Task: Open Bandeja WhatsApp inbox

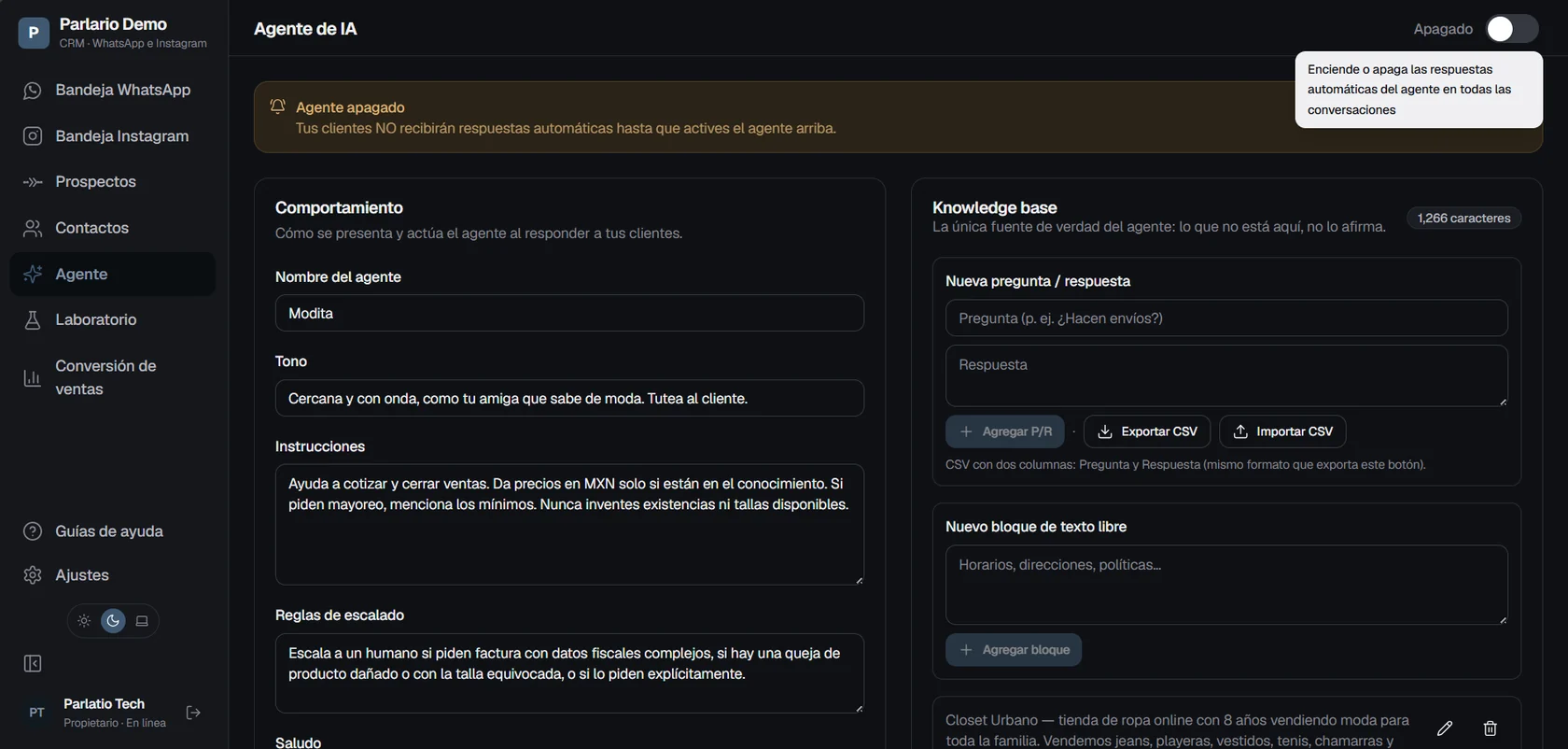Action: (112, 90)
